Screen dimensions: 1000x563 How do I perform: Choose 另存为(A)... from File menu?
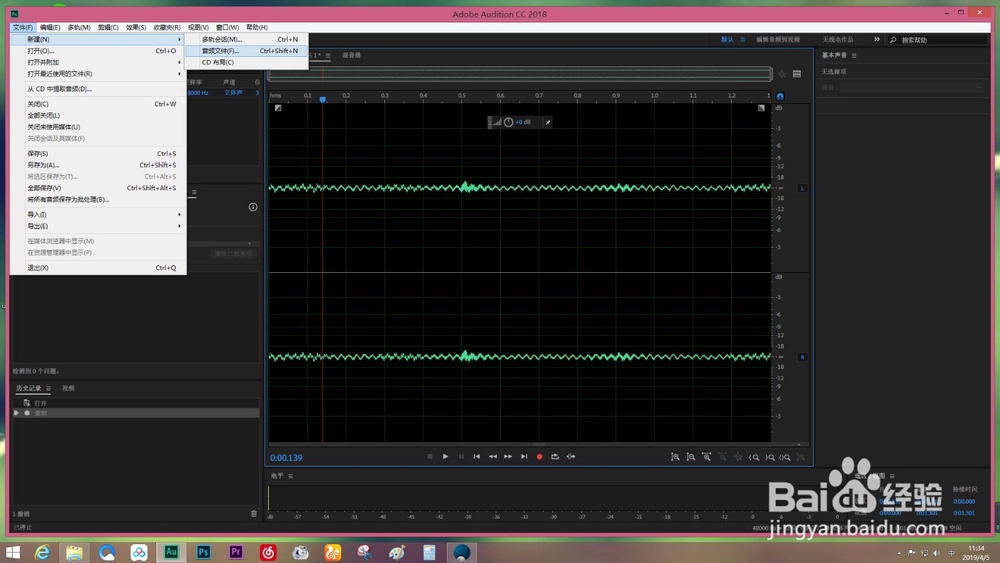pyautogui.click(x=98, y=165)
